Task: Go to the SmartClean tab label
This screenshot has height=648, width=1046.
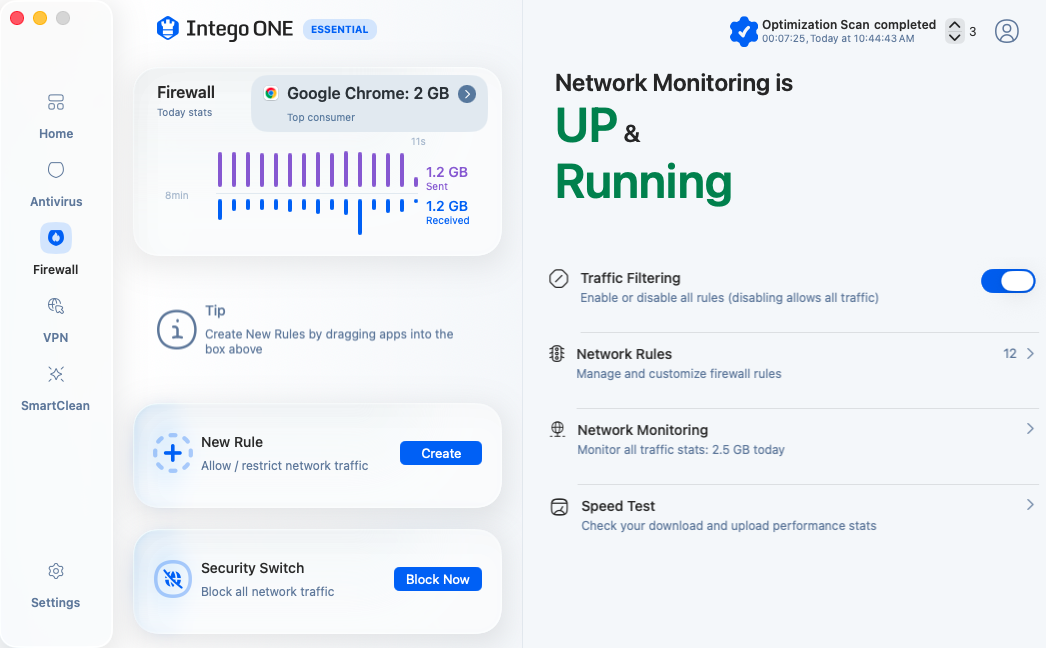Action: 55,406
